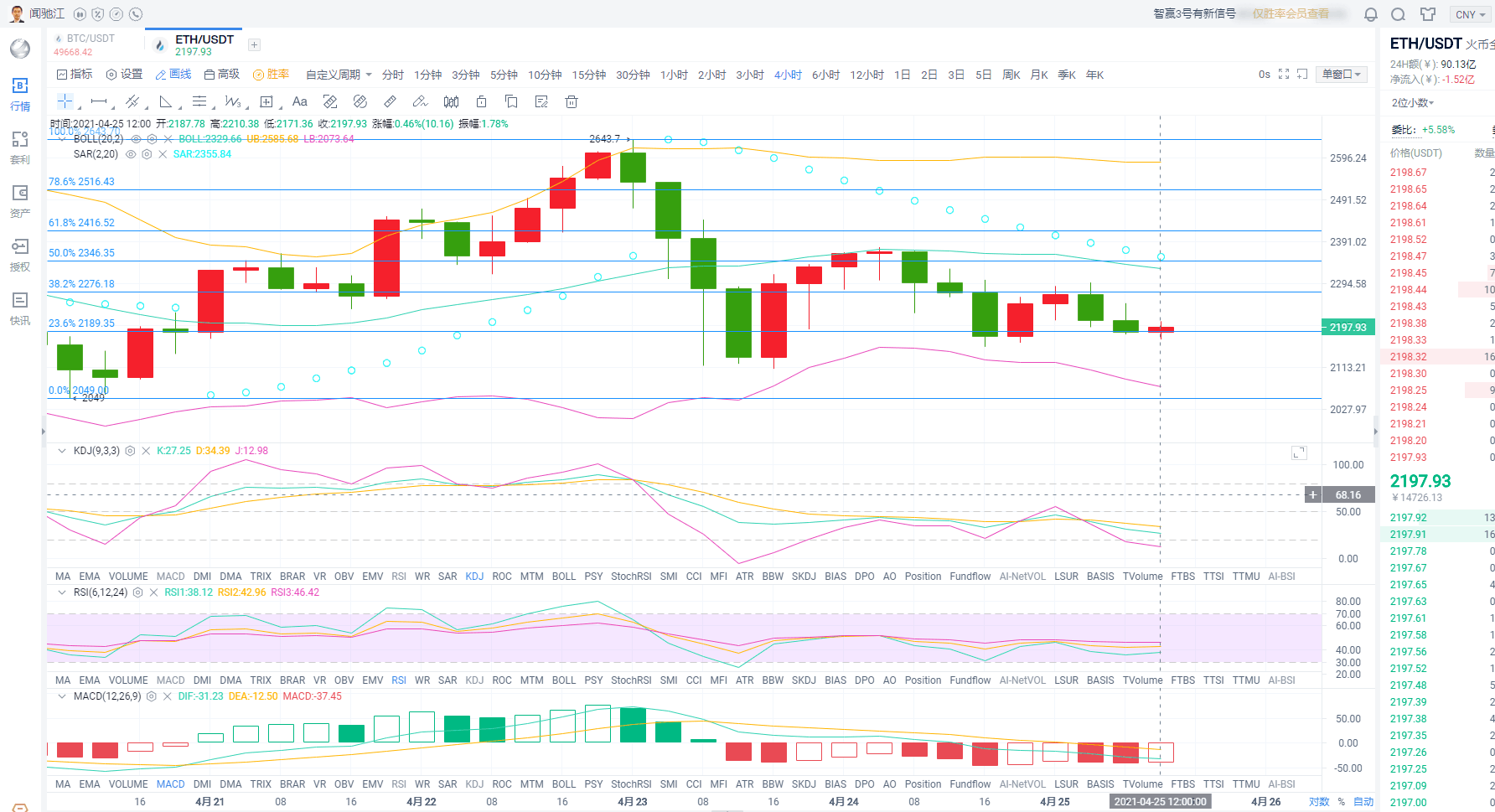This screenshot has width=1495, height=812.
Task: Click the fullscreen chart icon
Action: coord(1284,75)
